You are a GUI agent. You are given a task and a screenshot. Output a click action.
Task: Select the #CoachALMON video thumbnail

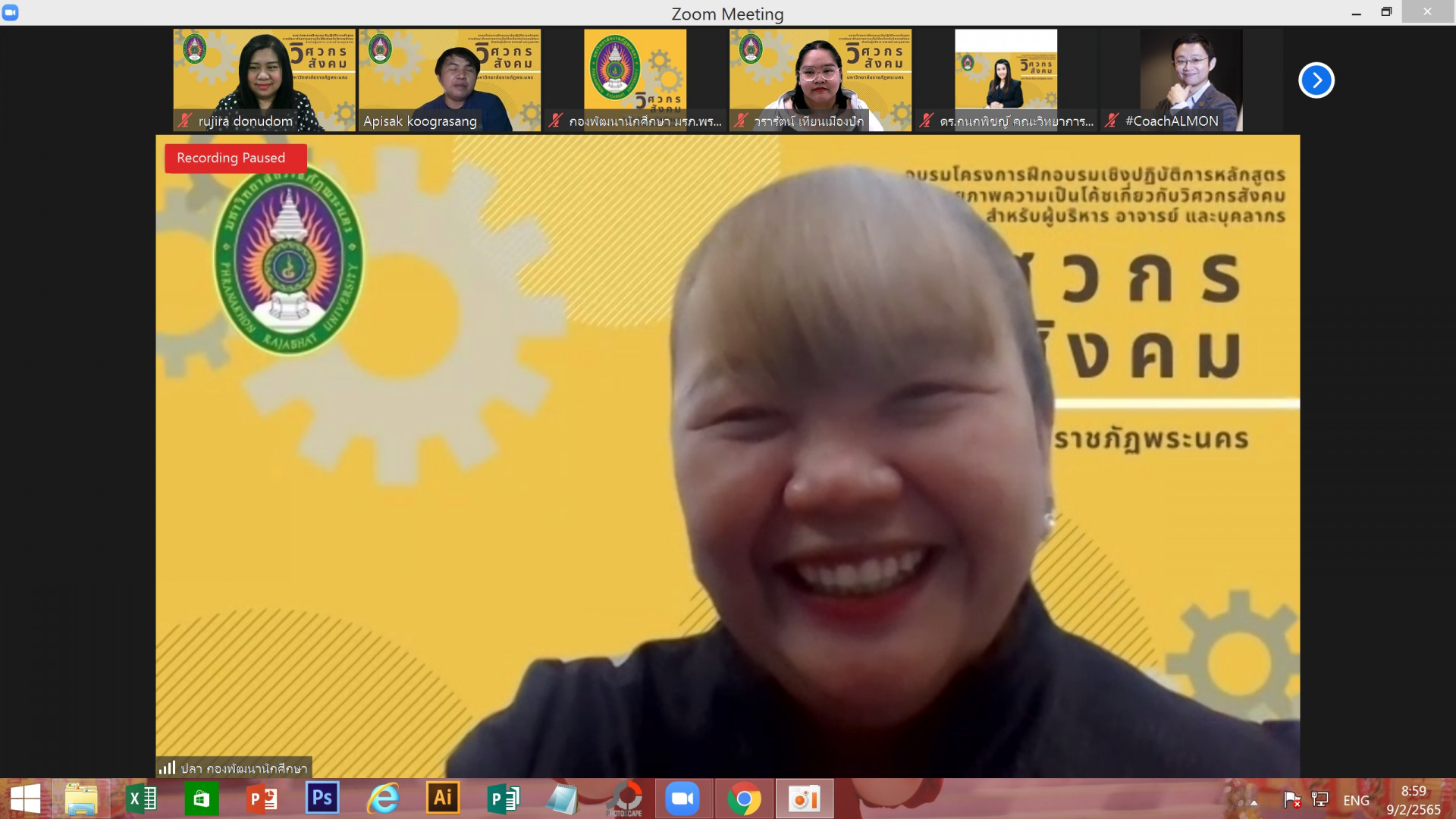click(1191, 80)
